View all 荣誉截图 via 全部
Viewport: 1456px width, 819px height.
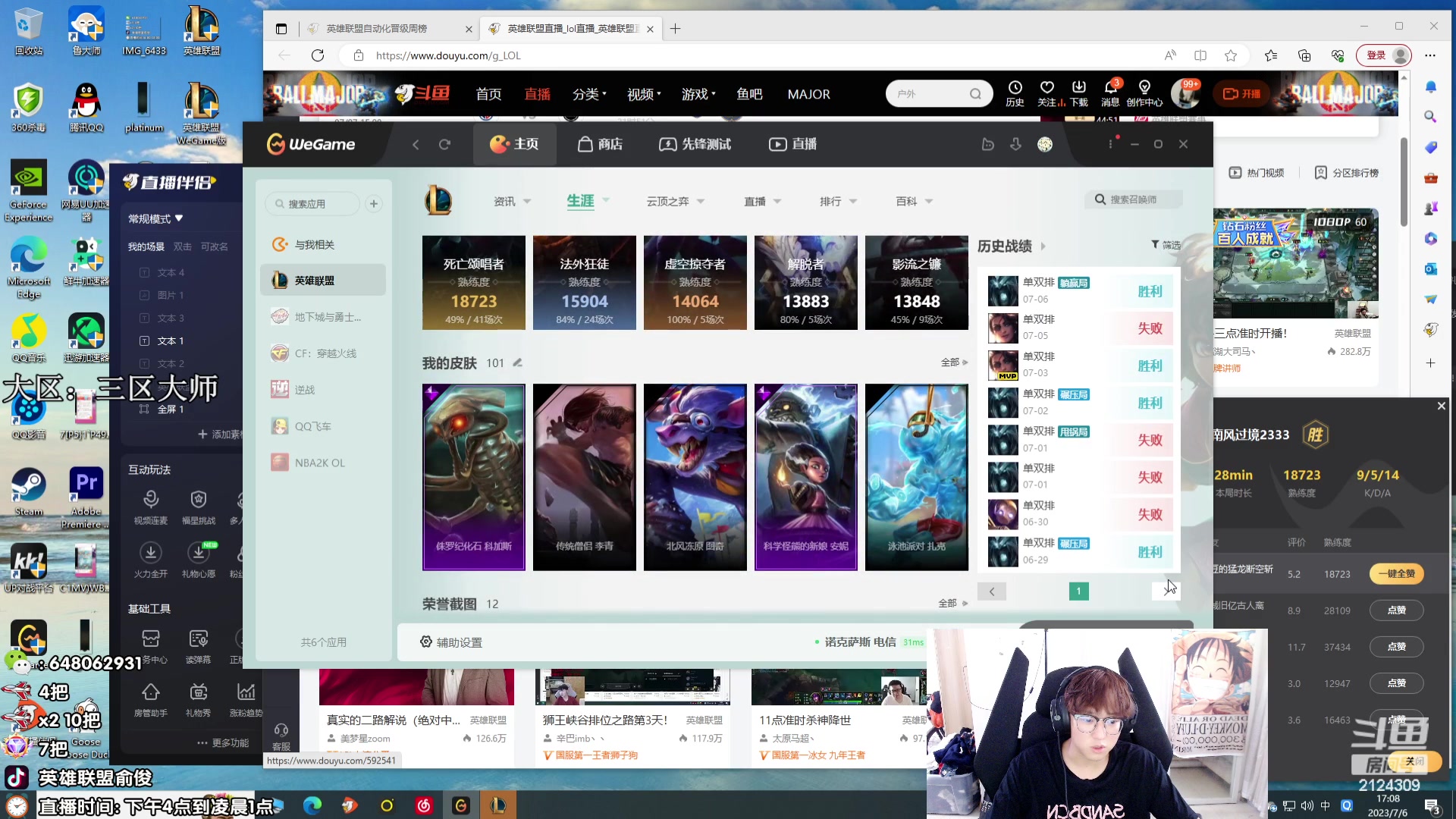(x=952, y=604)
